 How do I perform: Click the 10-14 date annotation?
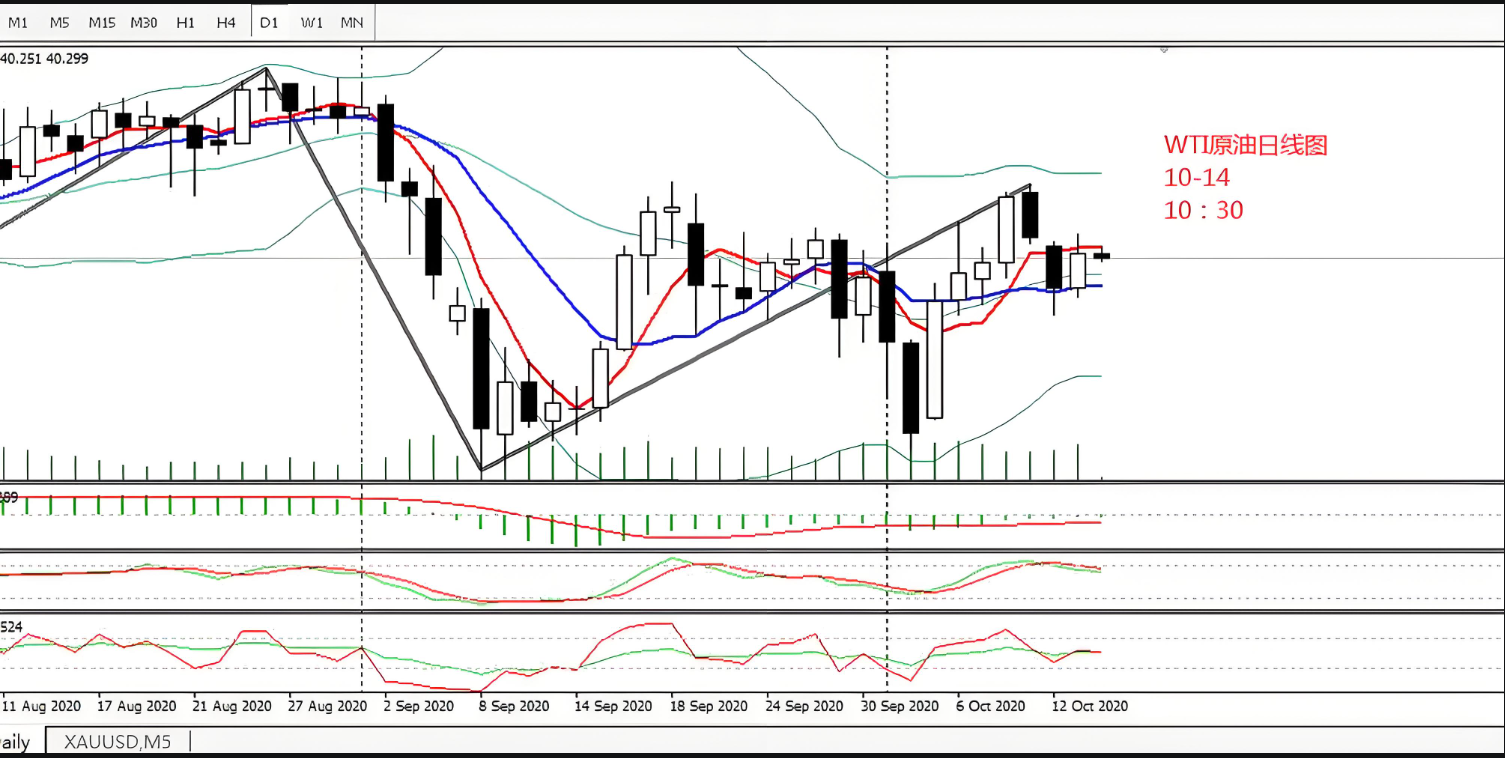(1197, 178)
